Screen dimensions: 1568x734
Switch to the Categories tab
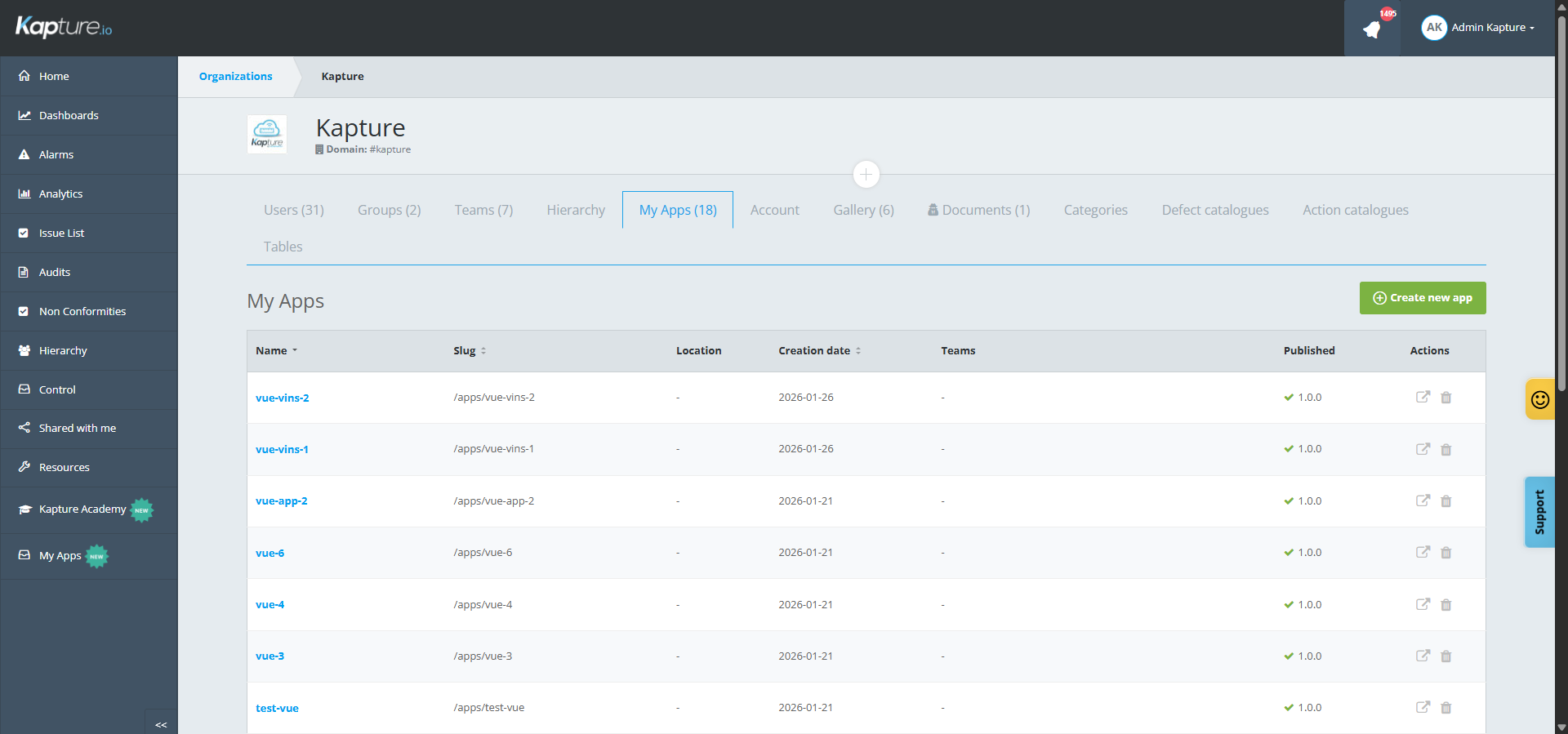pos(1095,210)
